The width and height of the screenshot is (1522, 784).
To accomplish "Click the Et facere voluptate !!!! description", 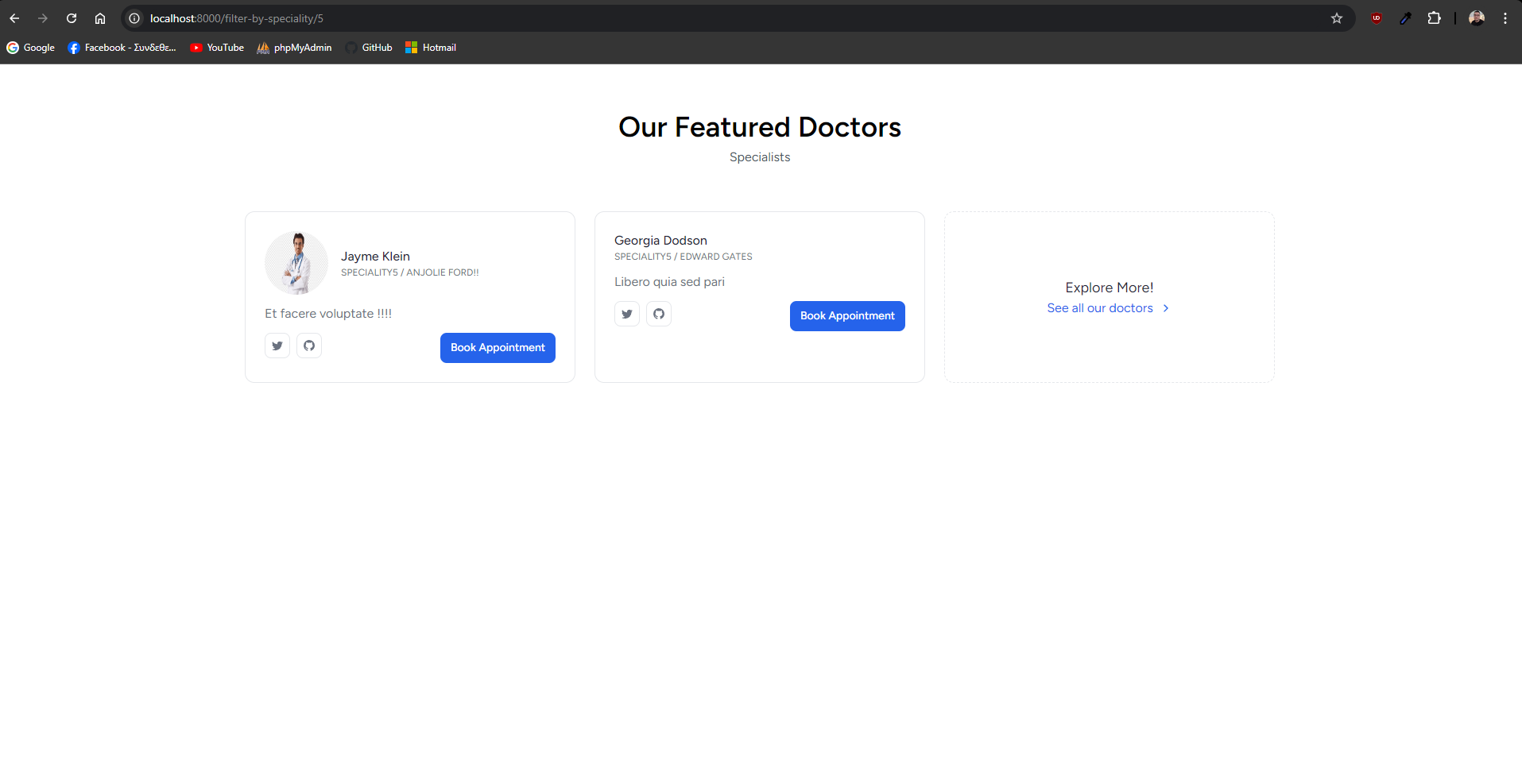I will click(328, 314).
